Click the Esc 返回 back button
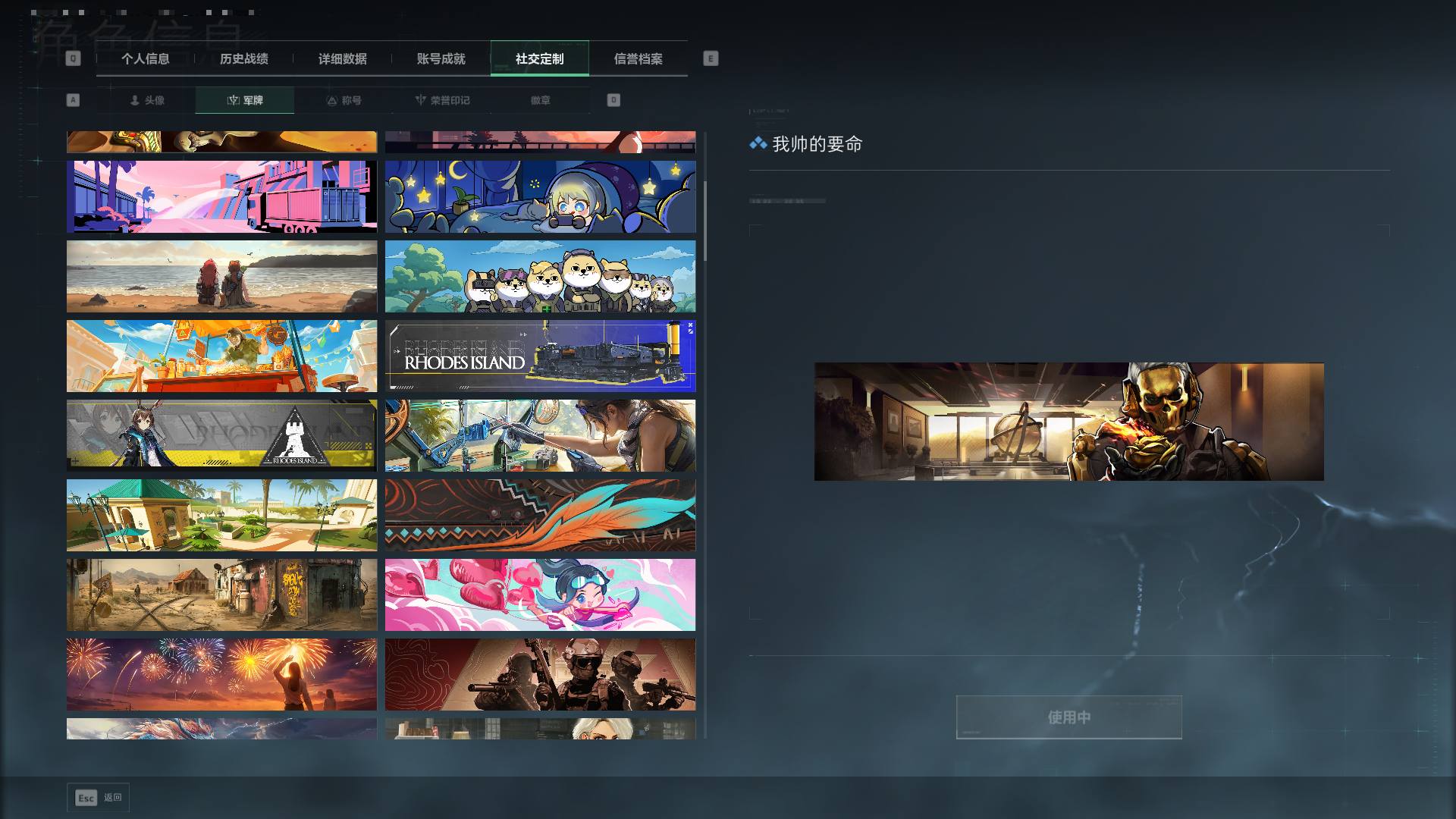Image resolution: width=1456 pixels, height=819 pixels. (x=99, y=798)
